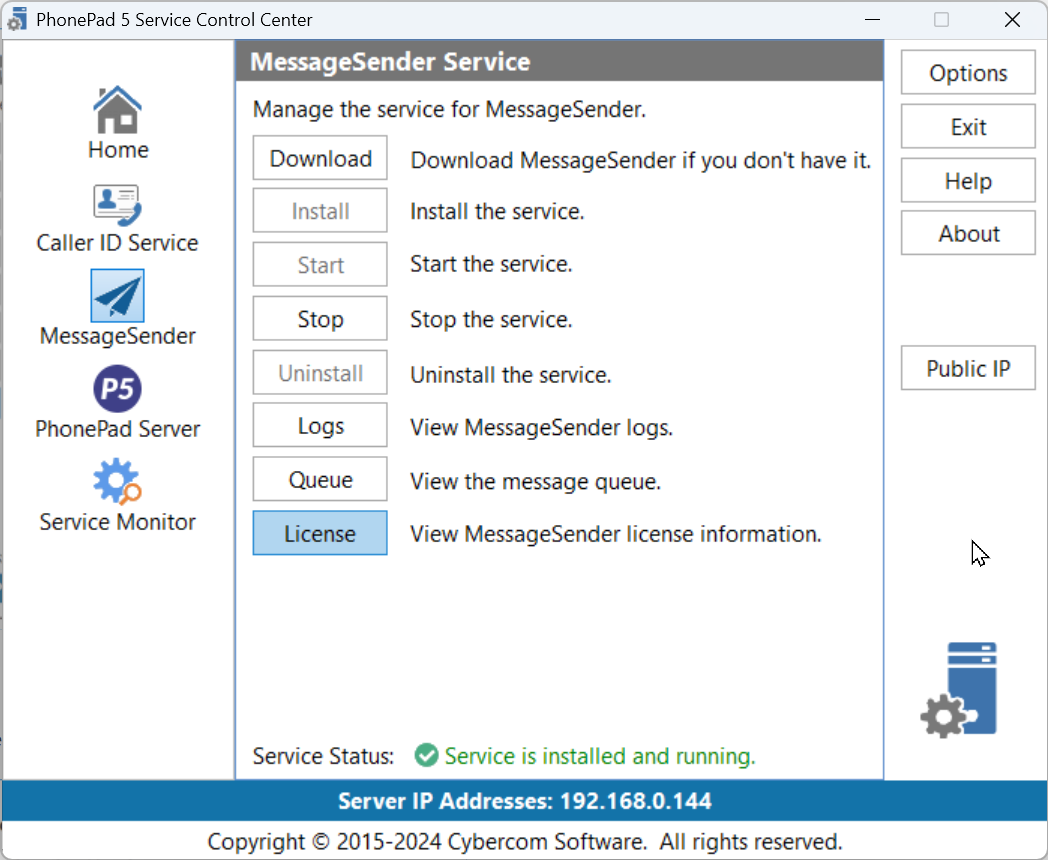
Task: Click the Uninstall button
Action: pyautogui.click(x=320, y=373)
